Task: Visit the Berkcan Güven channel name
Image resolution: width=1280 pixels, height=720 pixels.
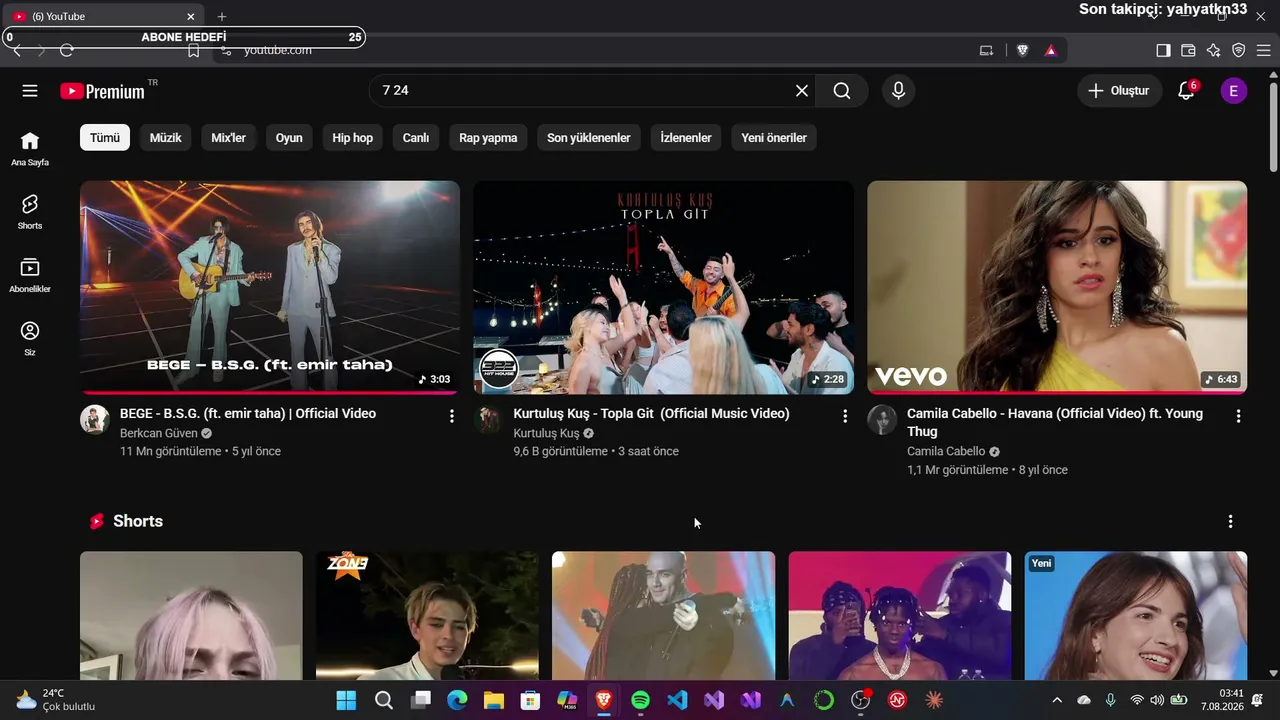Action: pyautogui.click(x=159, y=434)
